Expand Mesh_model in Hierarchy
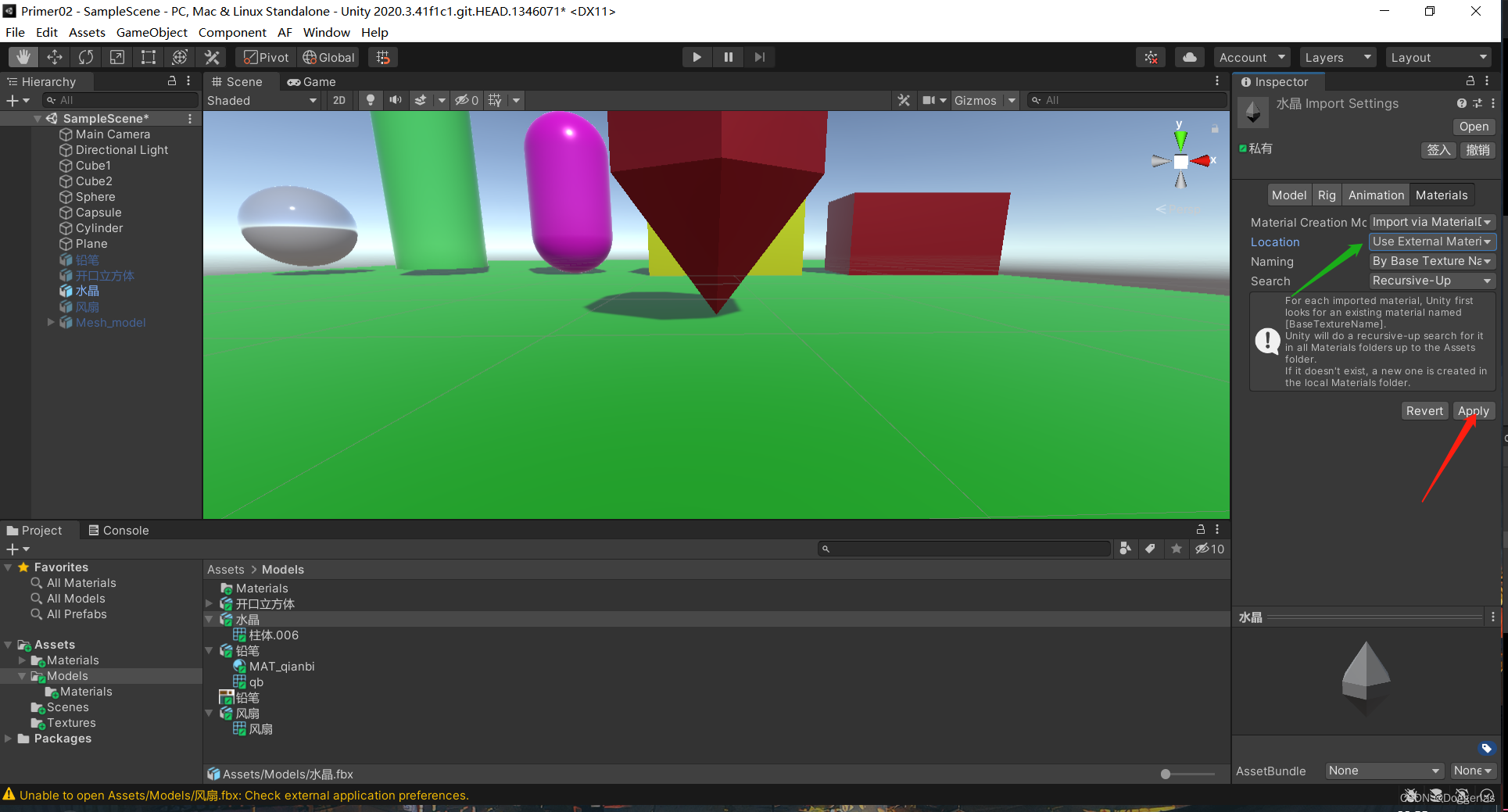The height and width of the screenshot is (812, 1508). (51, 322)
